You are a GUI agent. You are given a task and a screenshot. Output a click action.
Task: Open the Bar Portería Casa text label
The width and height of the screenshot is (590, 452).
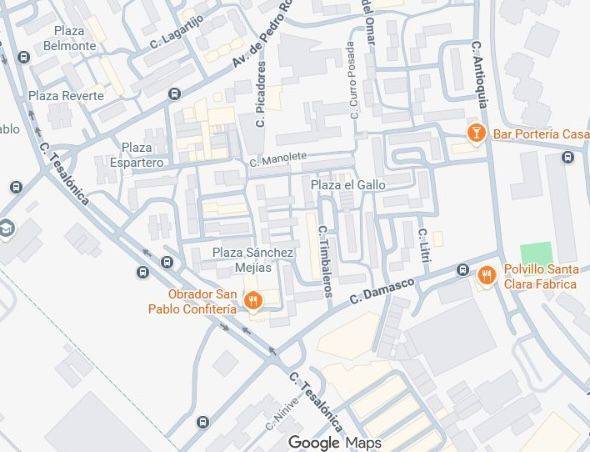pos(541,134)
